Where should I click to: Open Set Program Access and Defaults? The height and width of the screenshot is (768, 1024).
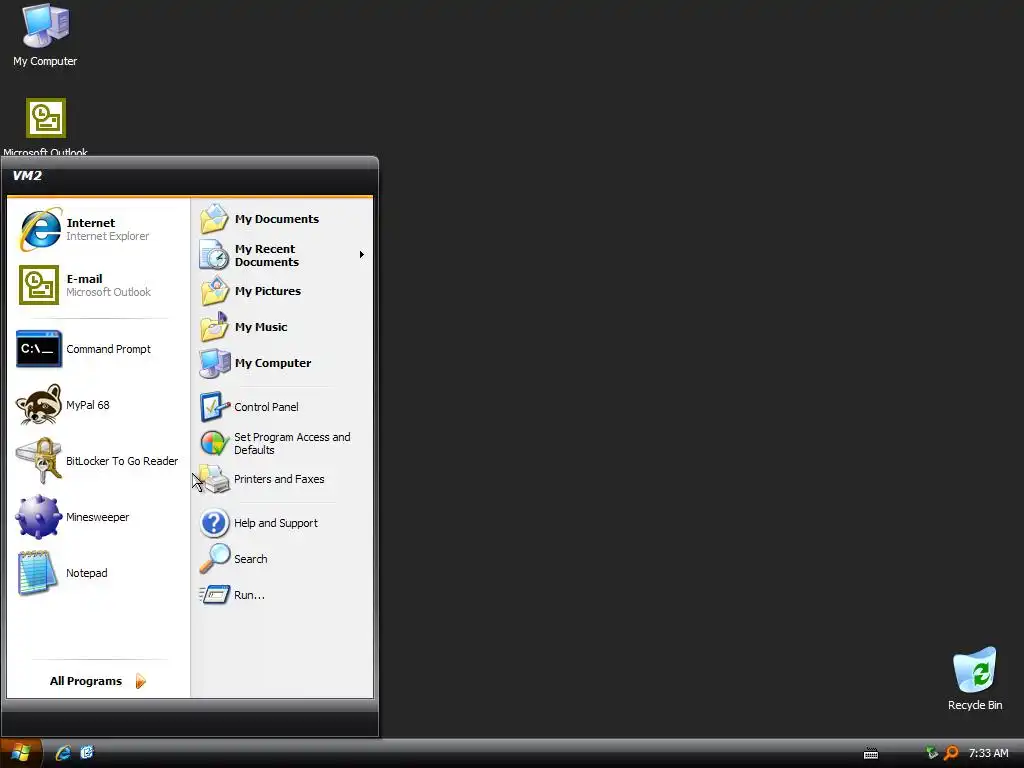click(x=282, y=443)
